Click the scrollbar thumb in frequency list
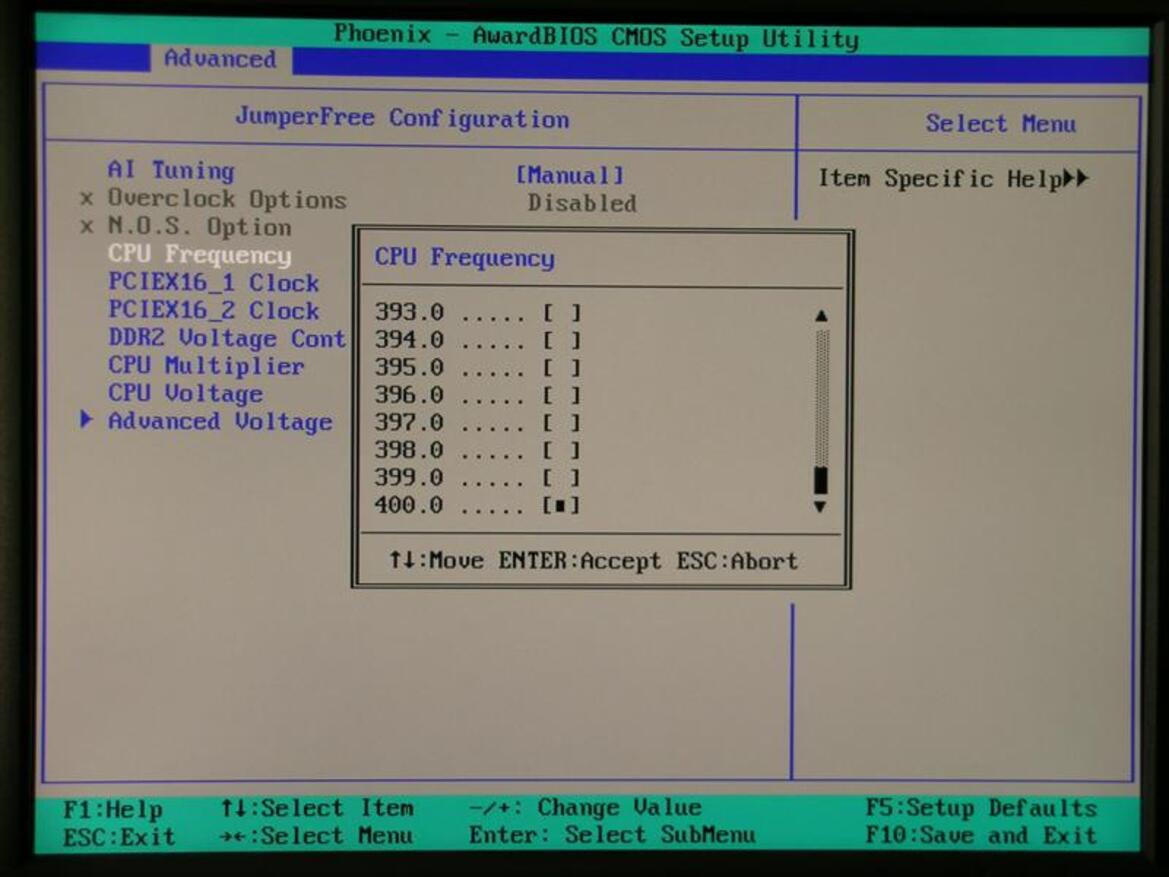This screenshot has width=1169, height=877. 821,480
